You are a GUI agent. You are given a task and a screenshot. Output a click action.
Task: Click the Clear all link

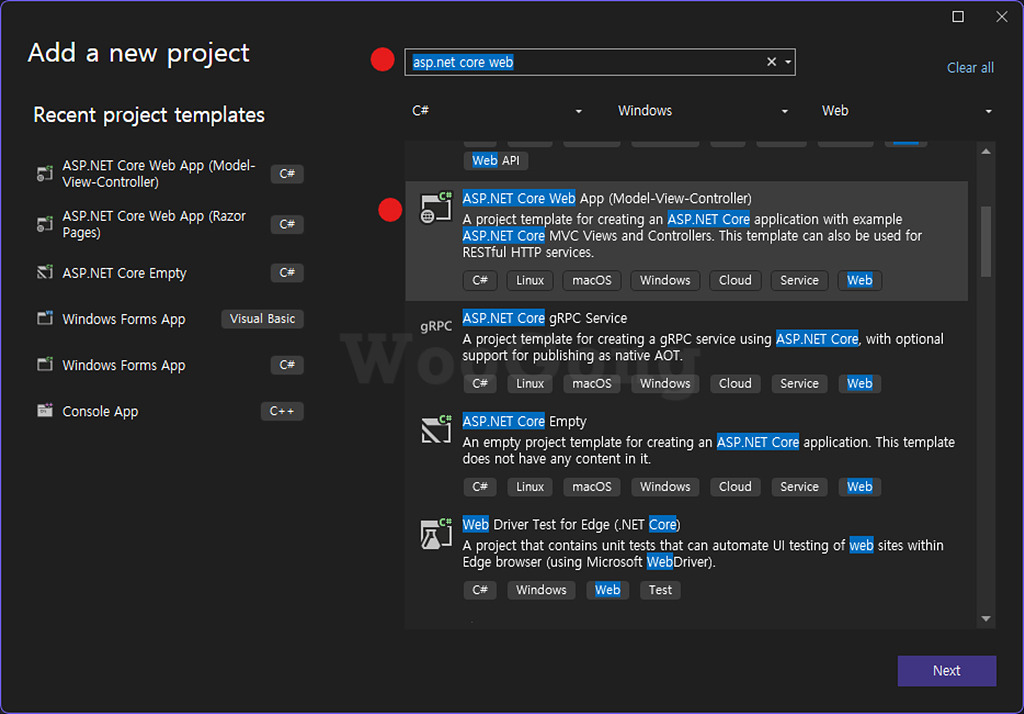970,67
